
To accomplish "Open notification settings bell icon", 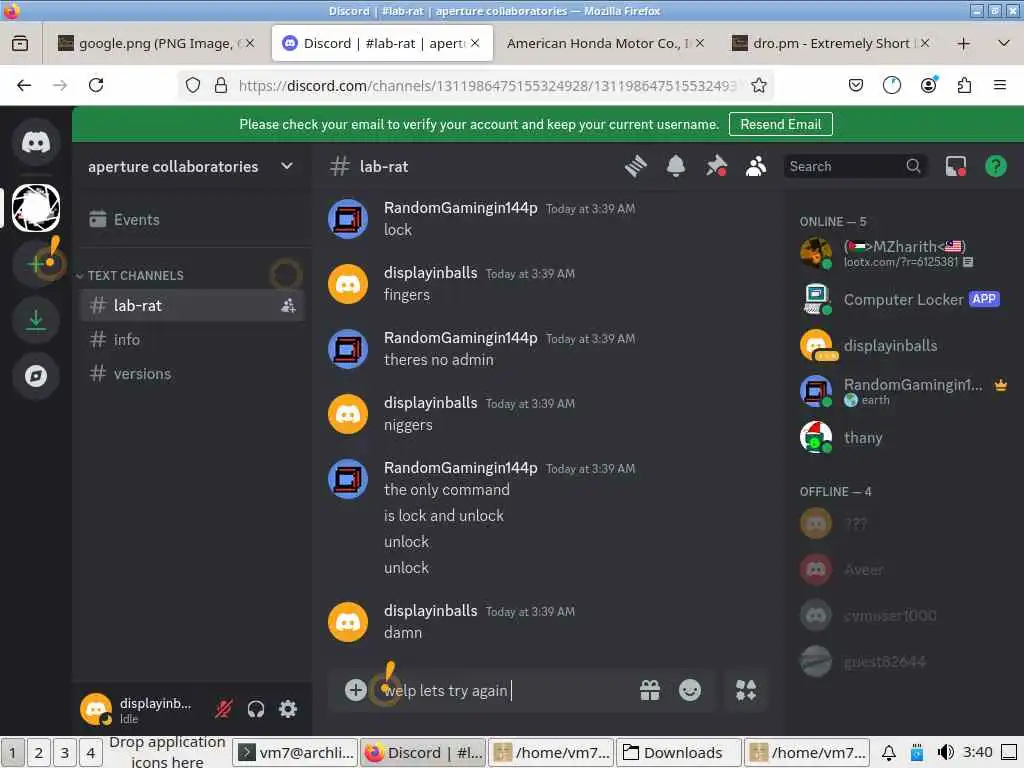I will click(x=676, y=167).
